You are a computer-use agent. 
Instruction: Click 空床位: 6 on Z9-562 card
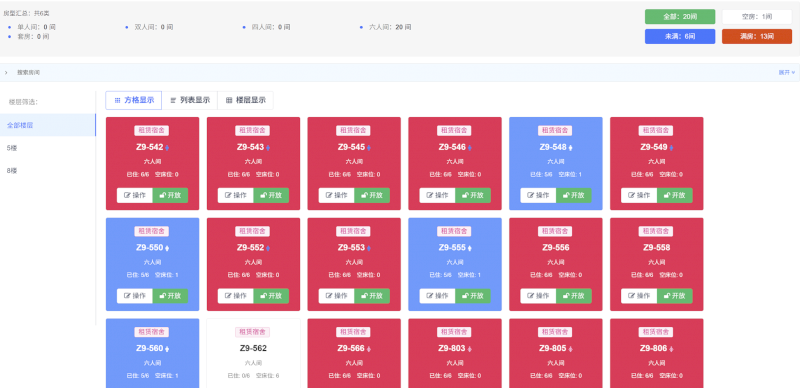coord(267,376)
